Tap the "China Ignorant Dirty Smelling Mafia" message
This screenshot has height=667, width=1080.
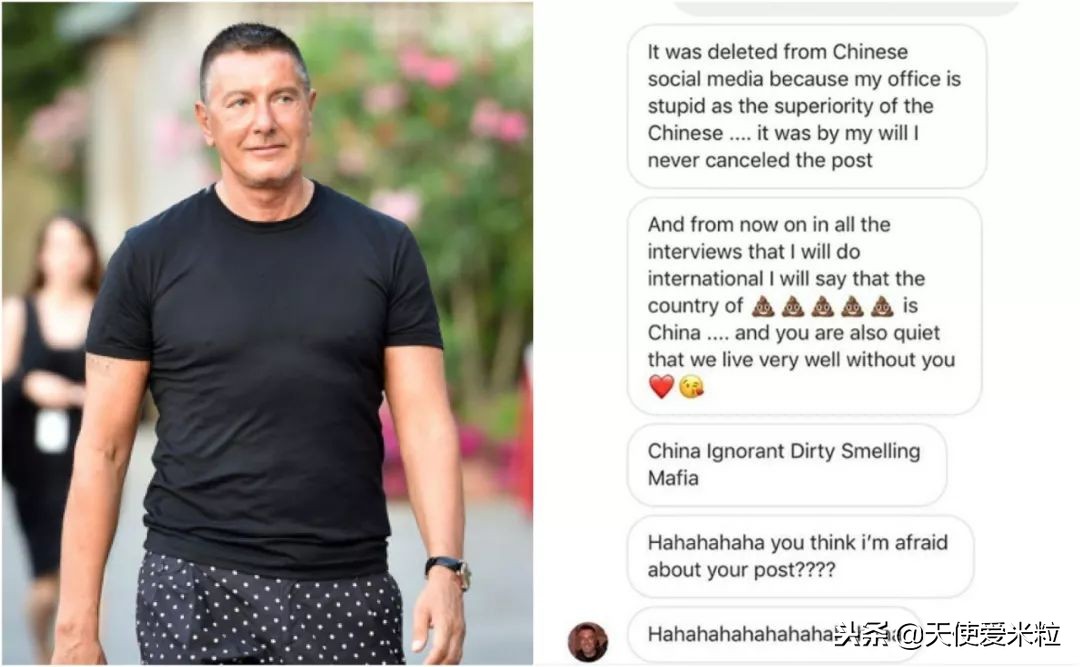787,464
